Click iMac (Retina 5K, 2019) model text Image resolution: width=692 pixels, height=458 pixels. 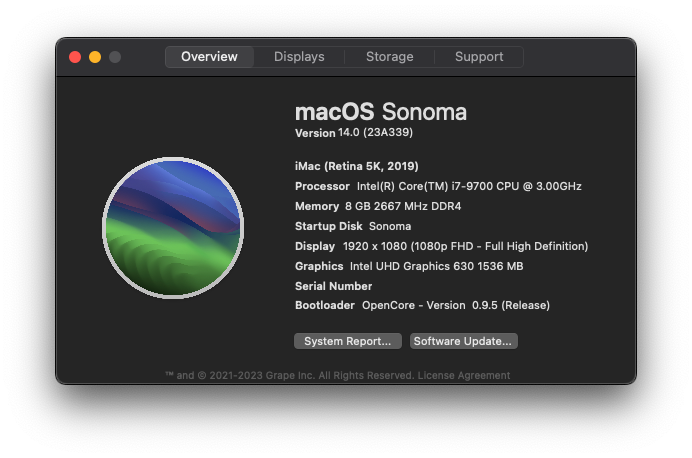357,166
